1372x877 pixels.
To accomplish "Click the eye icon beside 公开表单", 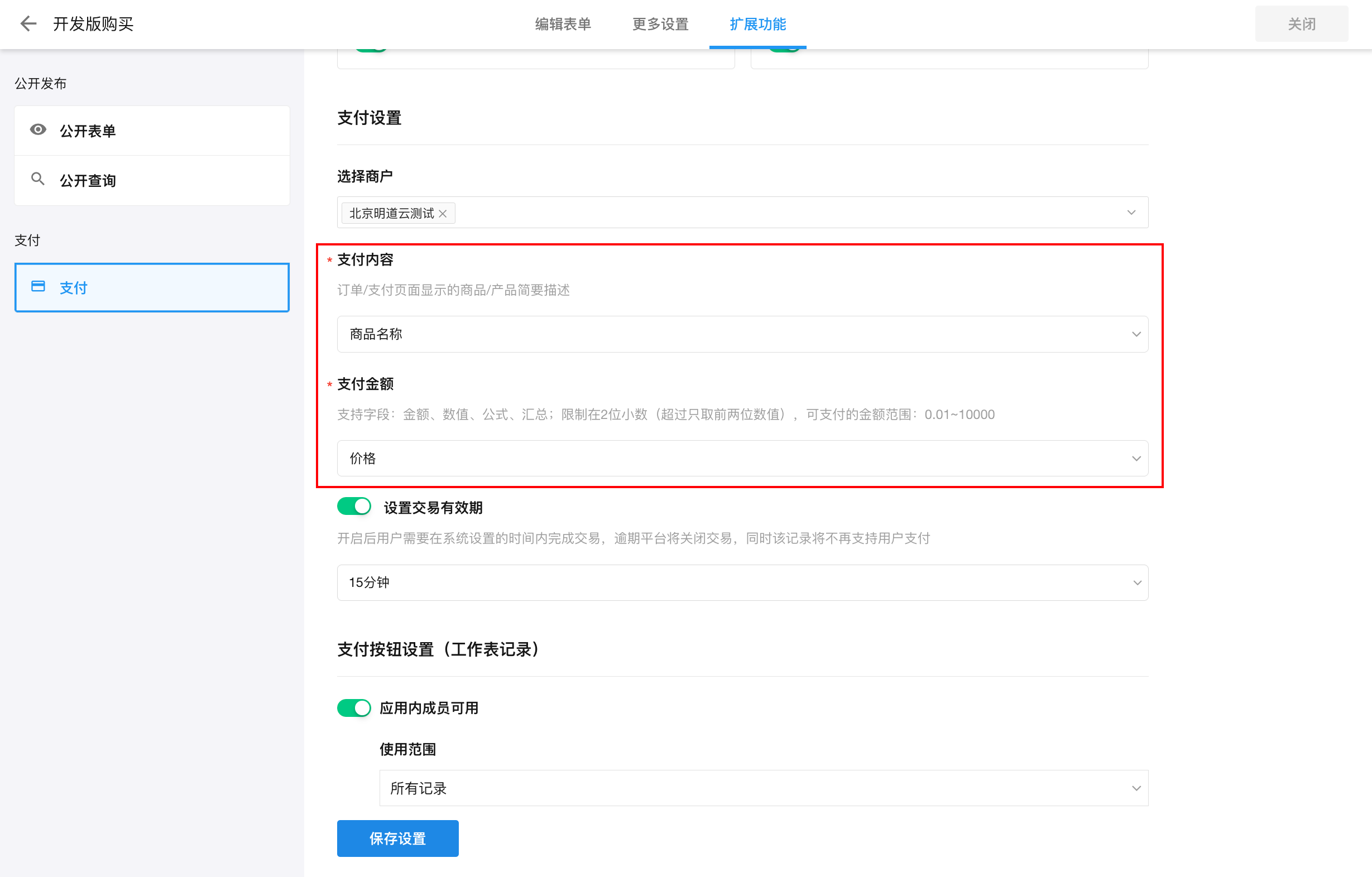I will (x=38, y=130).
